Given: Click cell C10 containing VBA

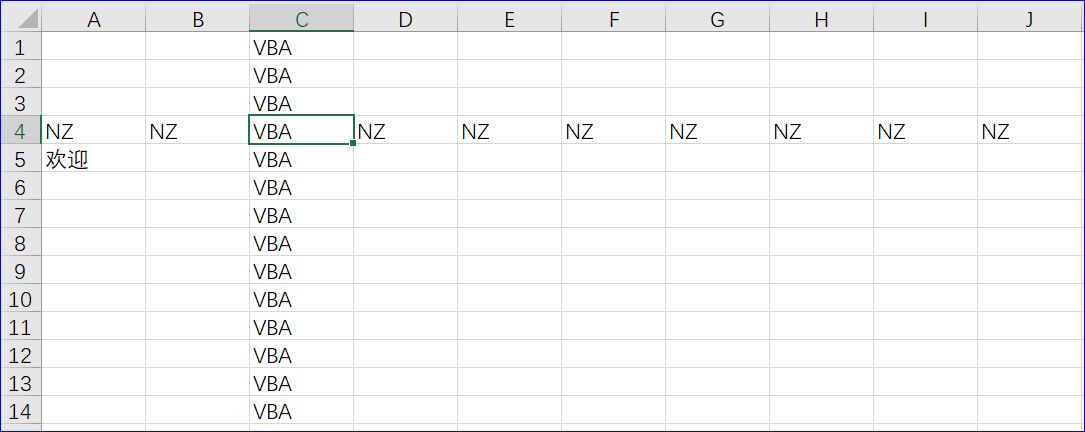Looking at the screenshot, I should point(302,298).
